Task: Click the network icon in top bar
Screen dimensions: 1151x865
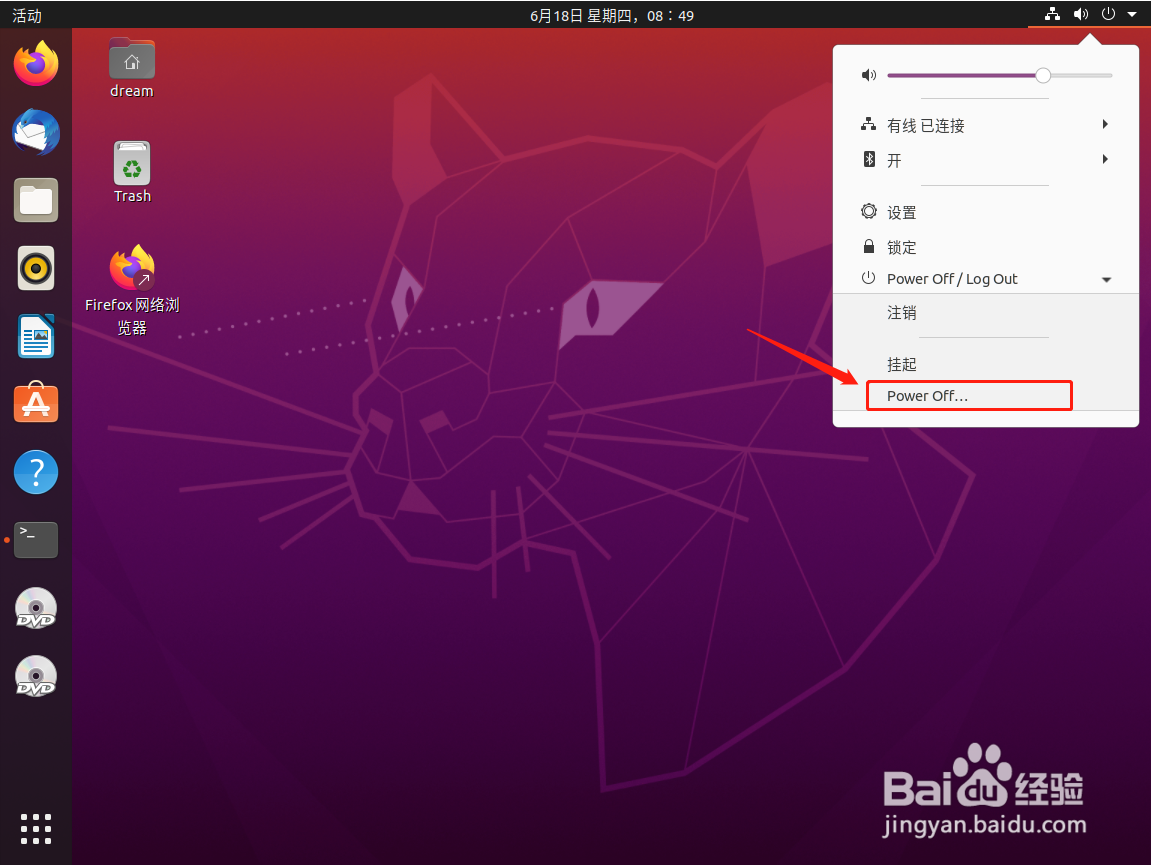Action: coord(1053,14)
